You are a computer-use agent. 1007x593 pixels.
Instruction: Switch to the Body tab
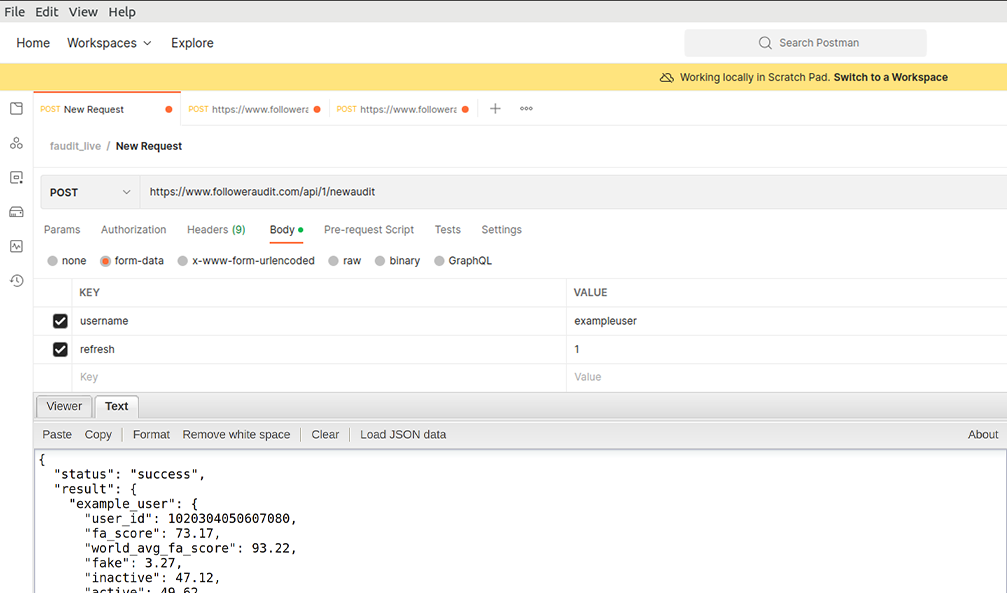(286, 230)
